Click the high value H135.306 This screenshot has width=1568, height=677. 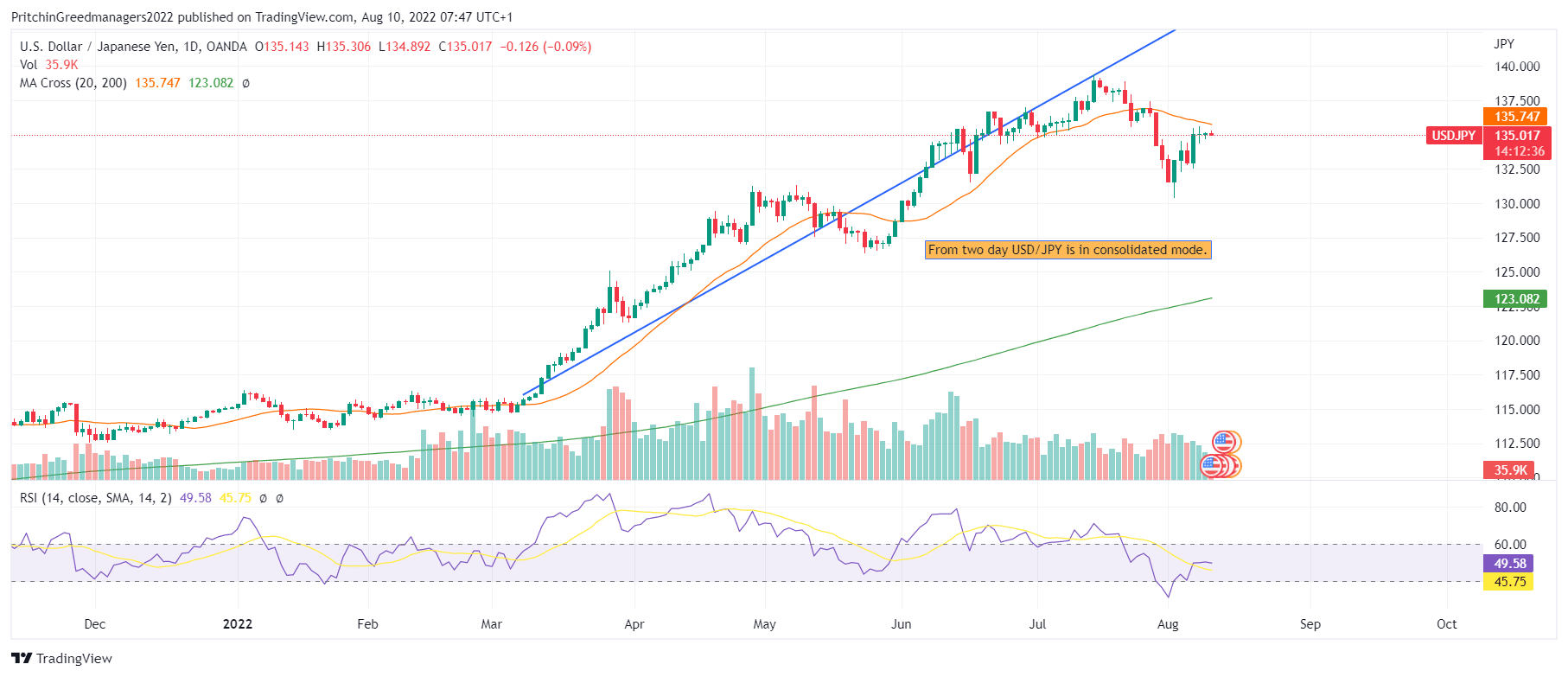343,47
